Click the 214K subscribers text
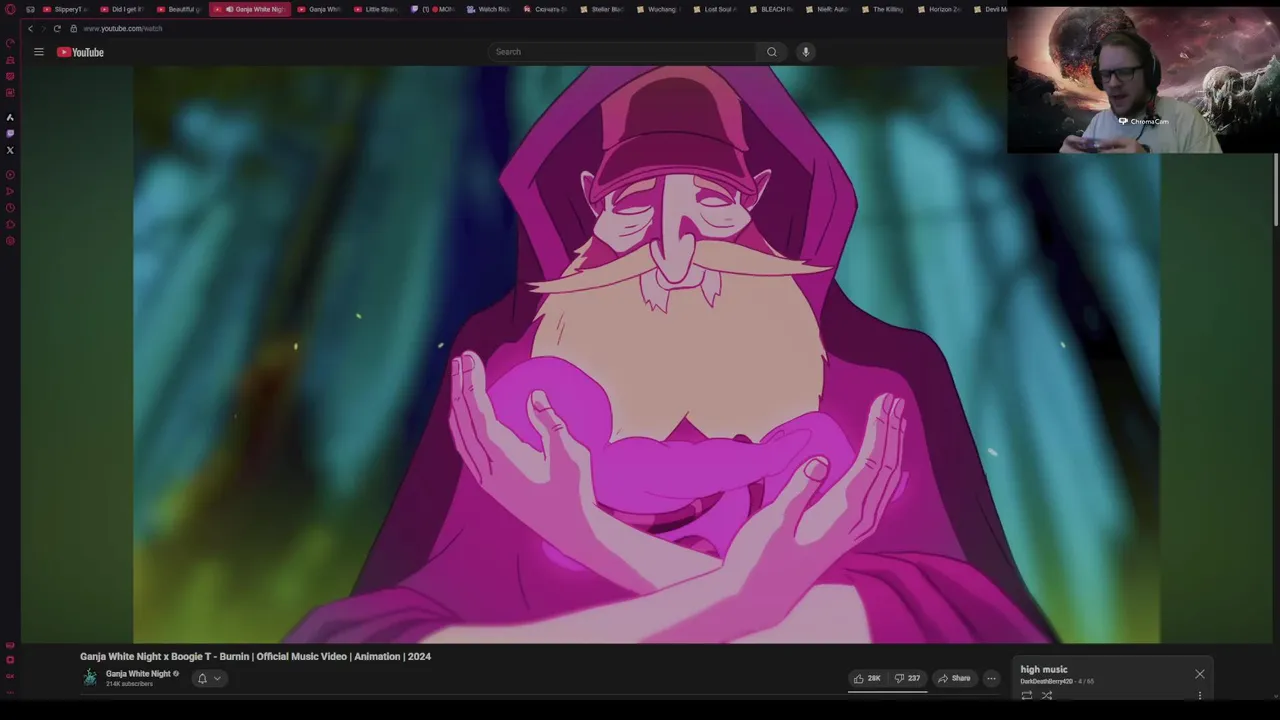The height and width of the screenshot is (720, 1280). pyautogui.click(x=129, y=684)
